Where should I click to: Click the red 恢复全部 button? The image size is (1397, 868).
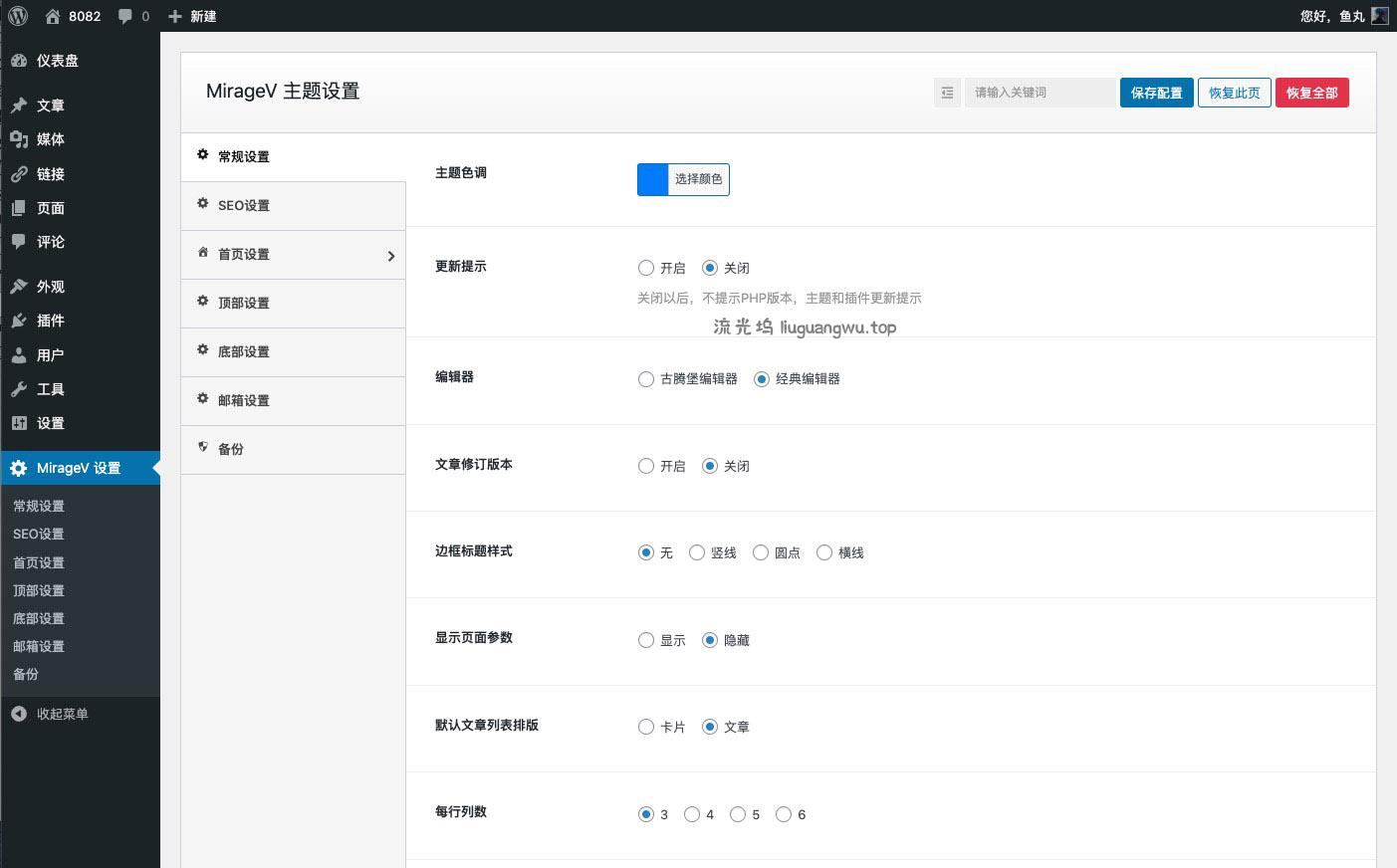point(1311,93)
